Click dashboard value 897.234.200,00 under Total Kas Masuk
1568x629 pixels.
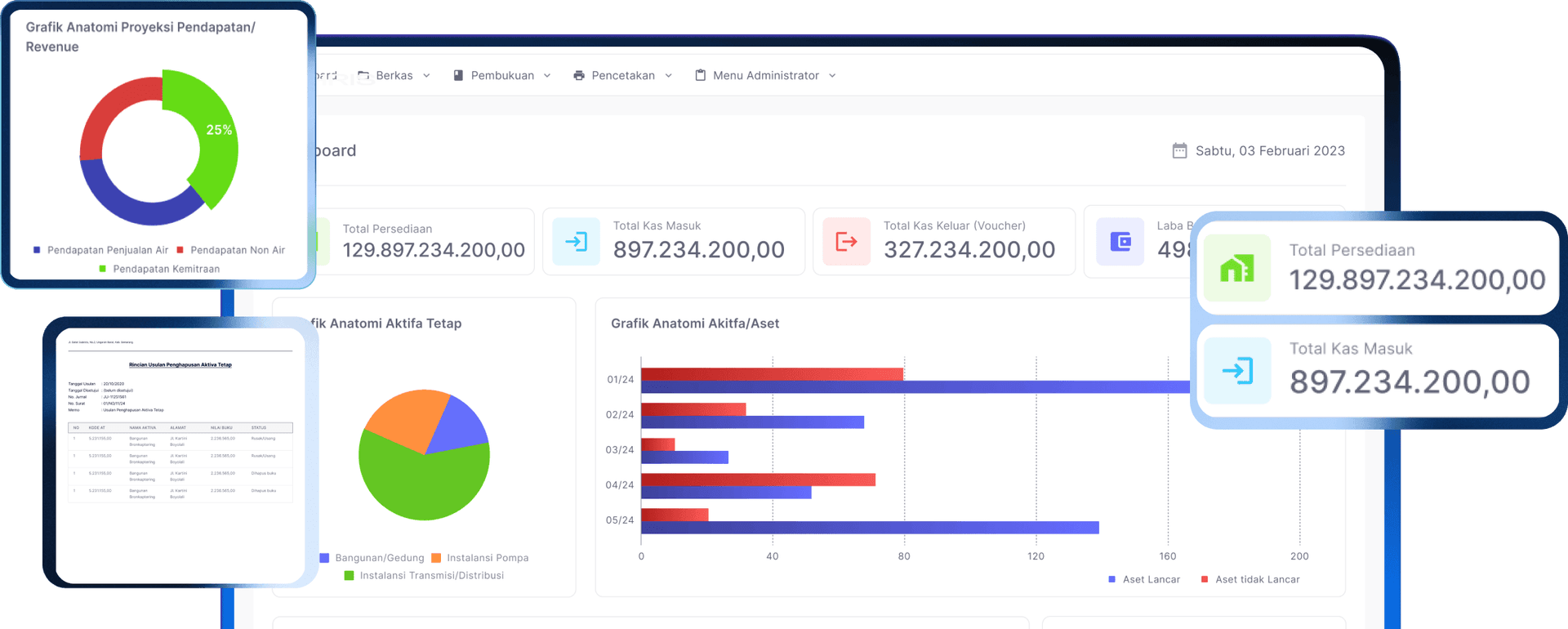[x=699, y=249]
